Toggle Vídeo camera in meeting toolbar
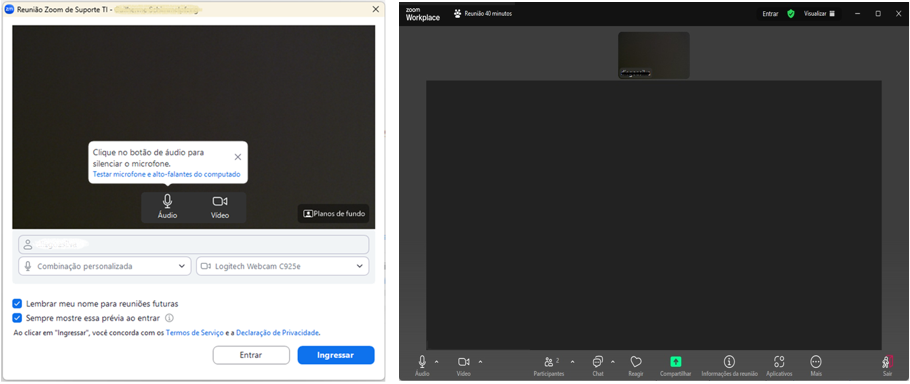Image resolution: width=910 pixels, height=384 pixels. click(463, 365)
